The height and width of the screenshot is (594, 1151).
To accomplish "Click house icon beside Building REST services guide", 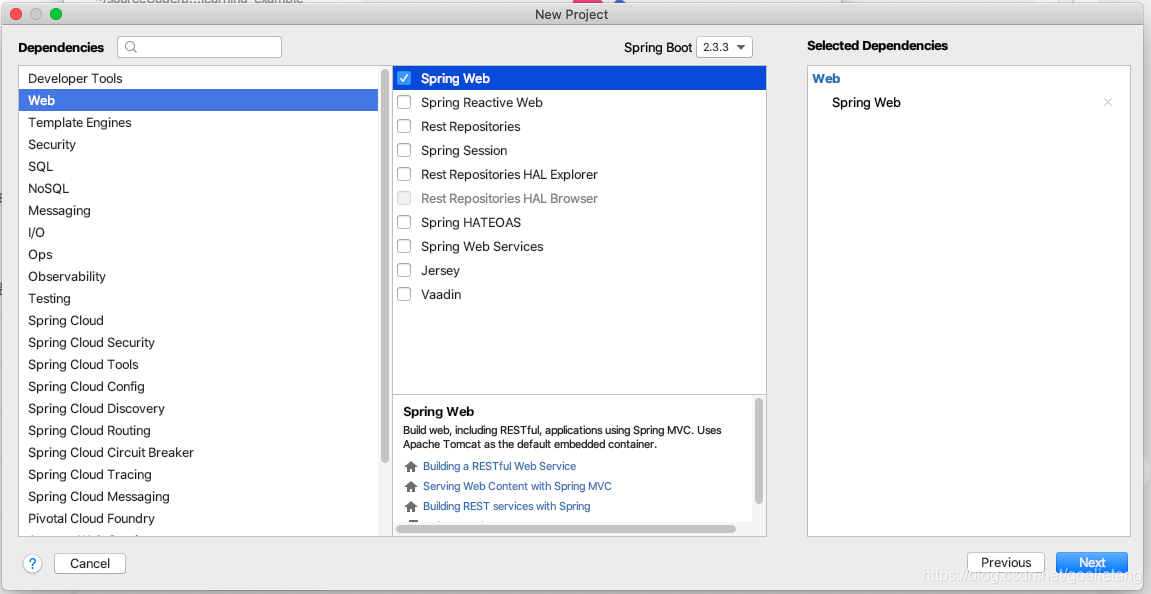I will (x=410, y=506).
